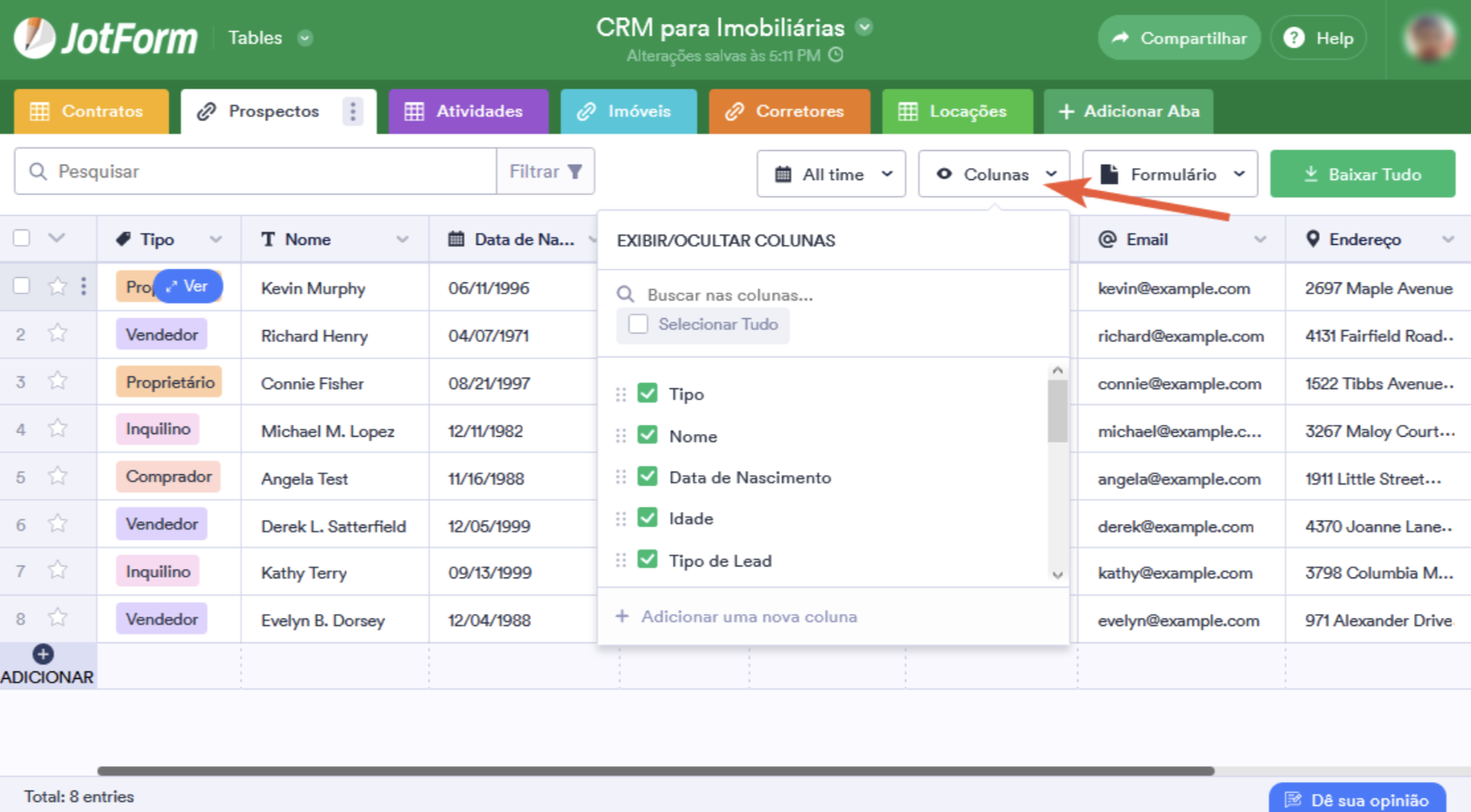Click column list scroll down arrow
Viewport: 1471px width, 812px height.
click(x=1058, y=576)
